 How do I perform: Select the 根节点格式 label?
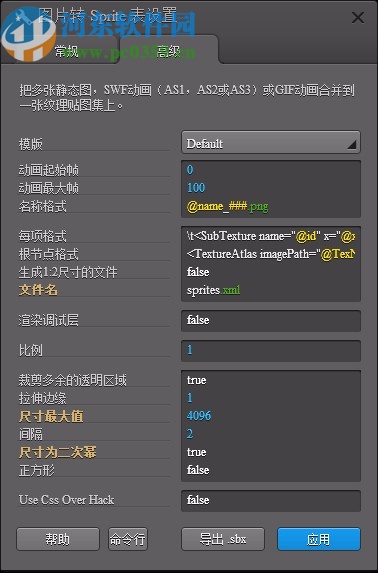click(49, 254)
